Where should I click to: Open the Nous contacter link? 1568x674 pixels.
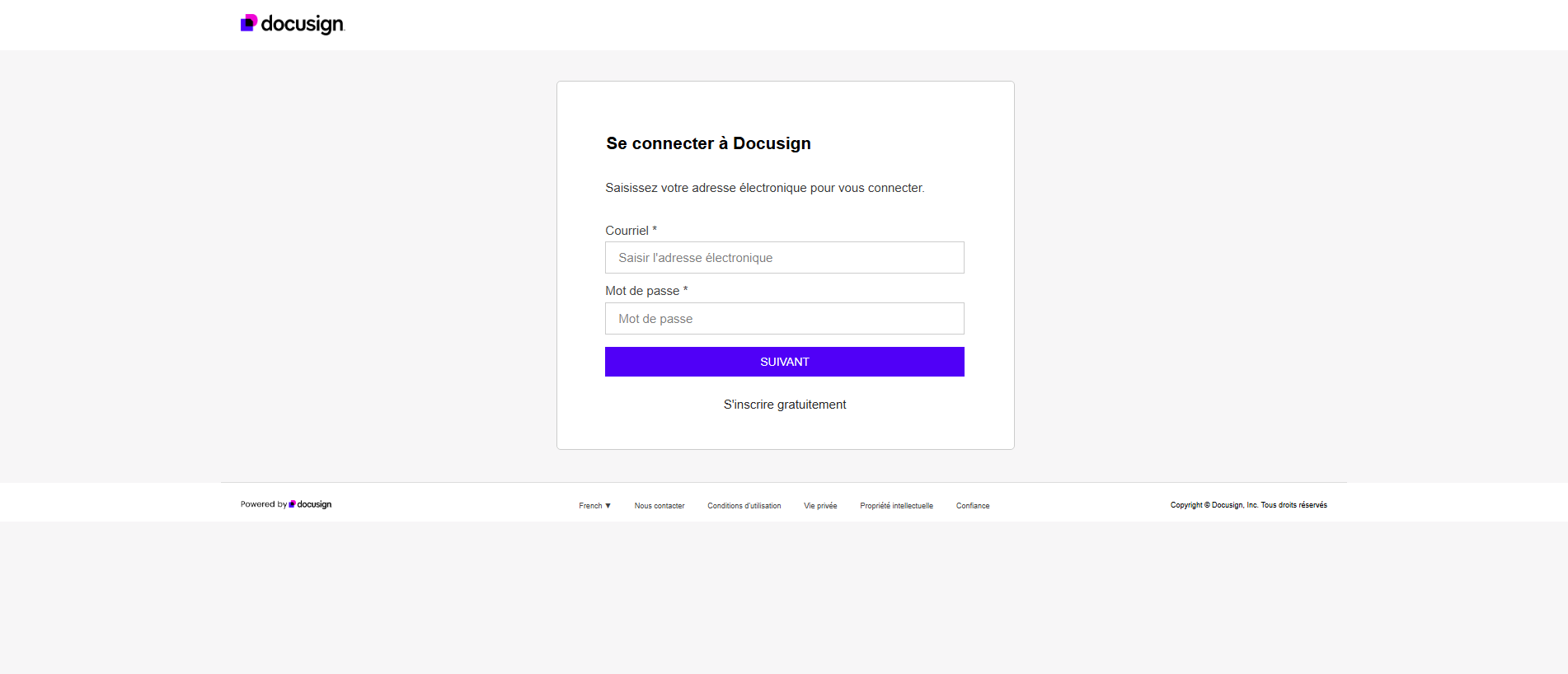point(660,506)
